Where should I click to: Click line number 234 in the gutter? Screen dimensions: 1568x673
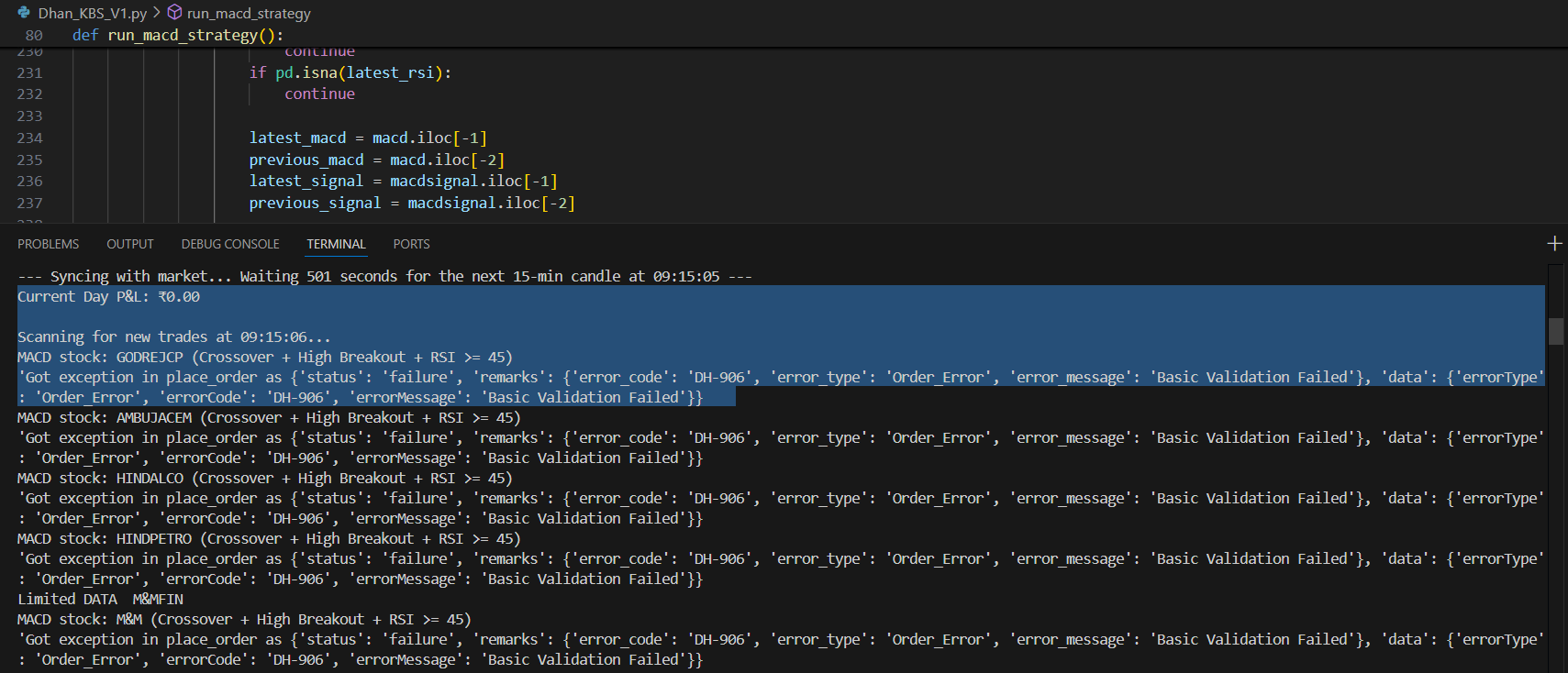coord(29,138)
